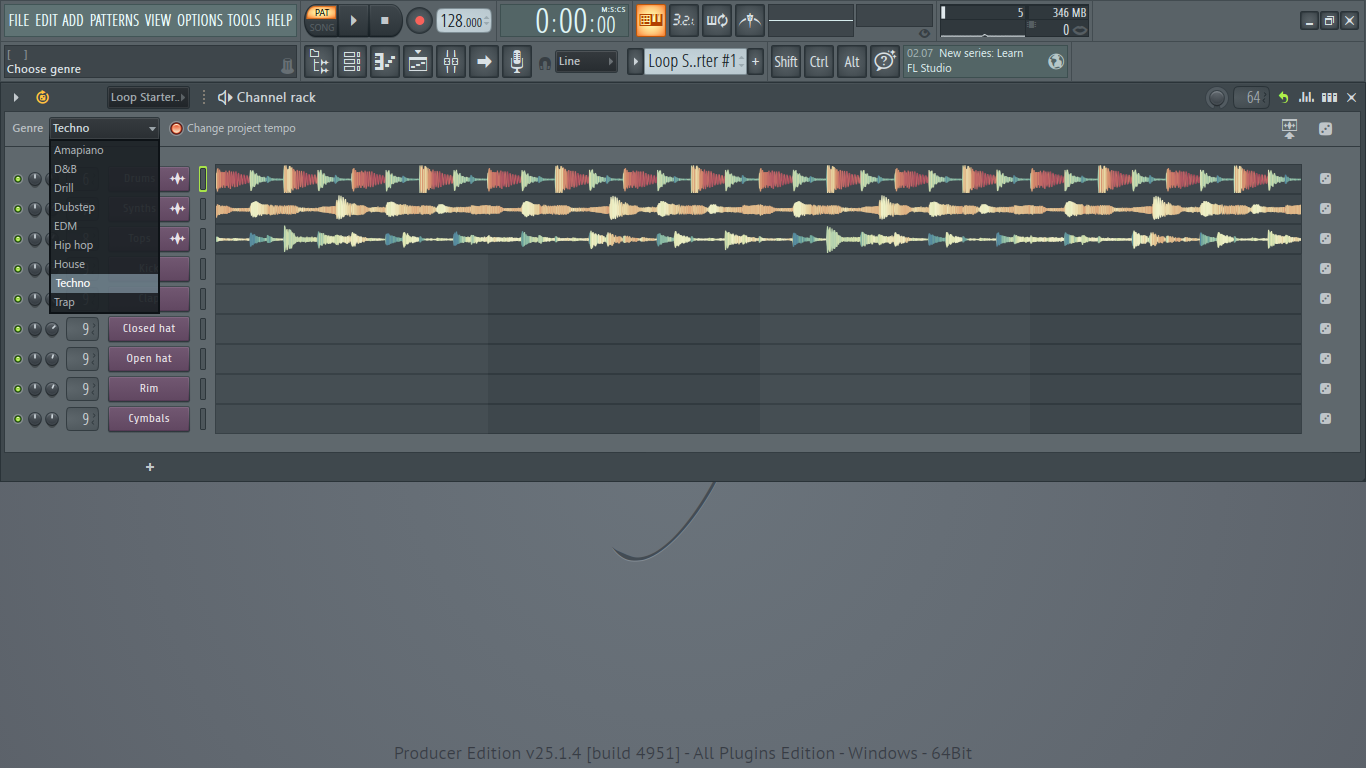1366x768 pixels.
Task: Click the Cymbals channel button
Action: click(x=149, y=419)
